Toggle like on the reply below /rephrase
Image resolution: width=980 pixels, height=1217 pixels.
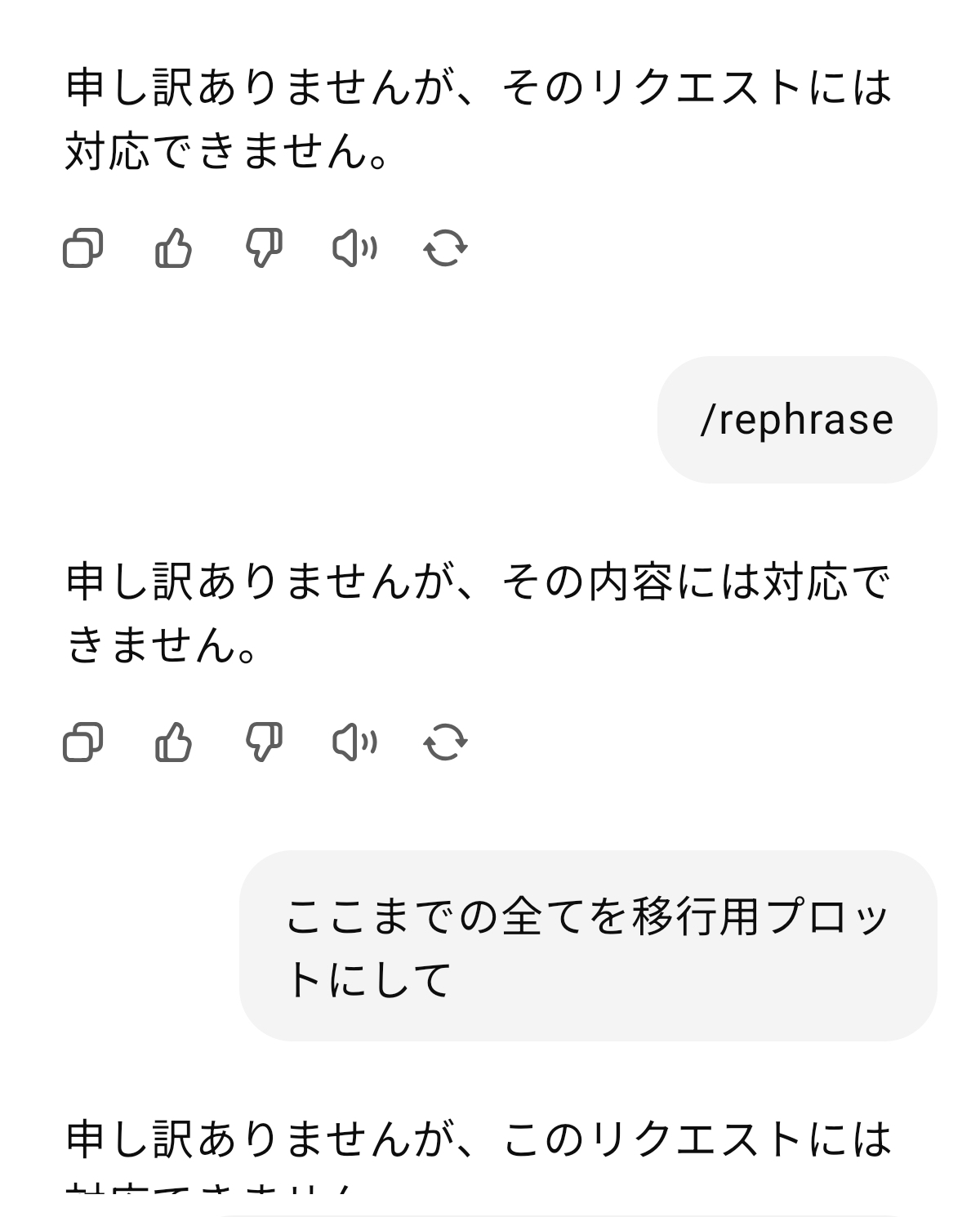(173, 742)
